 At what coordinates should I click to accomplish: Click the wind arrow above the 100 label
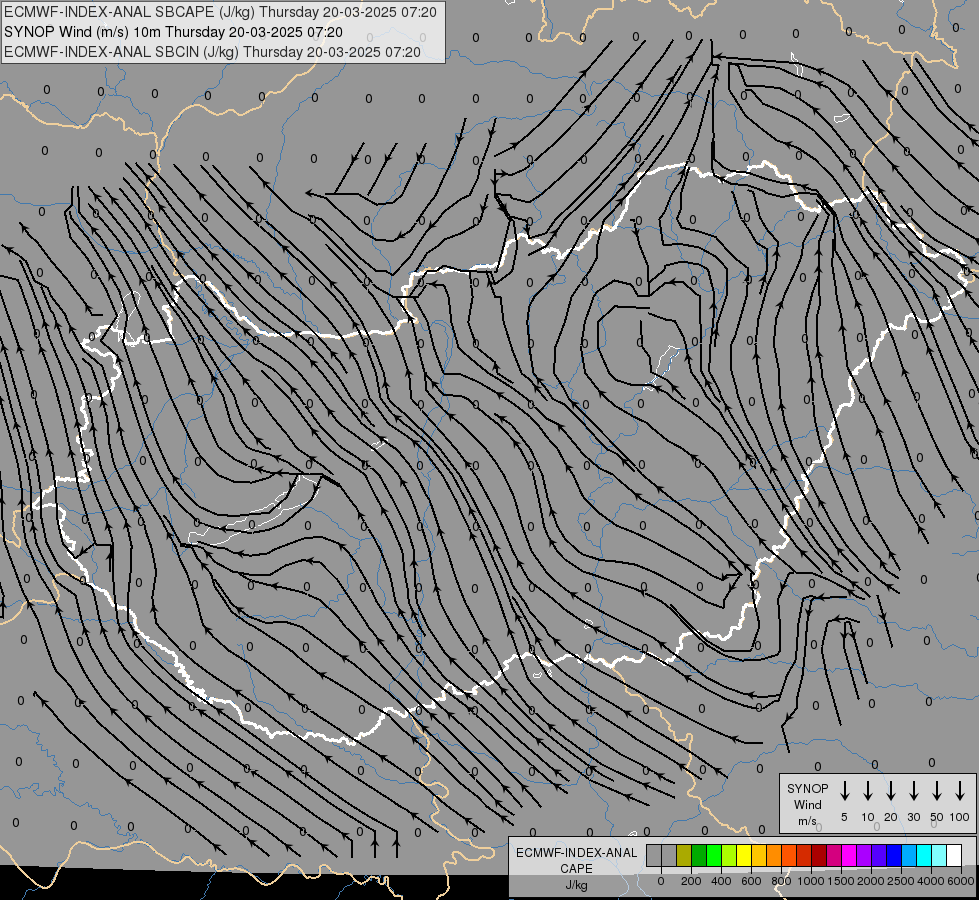coord(960,791)
